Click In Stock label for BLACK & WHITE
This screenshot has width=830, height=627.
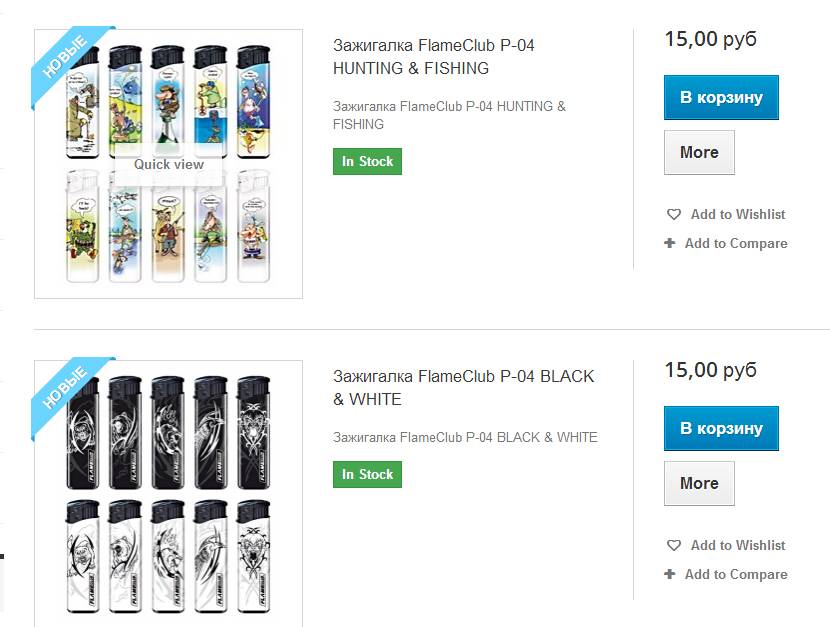pos(367,474)
